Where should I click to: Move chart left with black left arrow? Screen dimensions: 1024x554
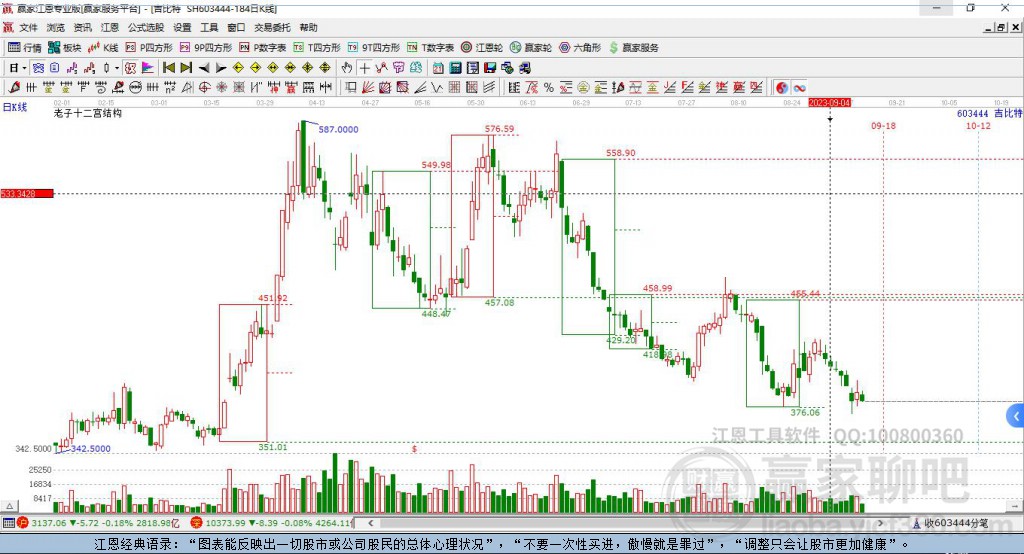pos(204,68)
